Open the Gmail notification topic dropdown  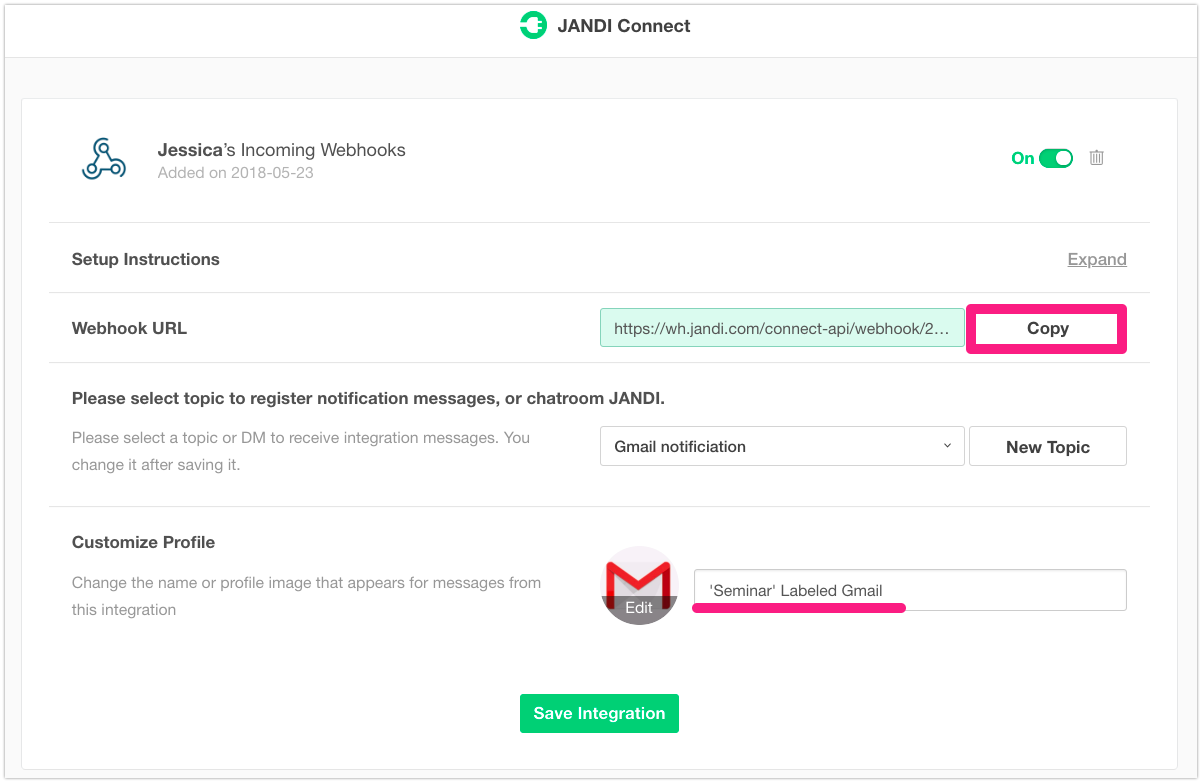782,446
